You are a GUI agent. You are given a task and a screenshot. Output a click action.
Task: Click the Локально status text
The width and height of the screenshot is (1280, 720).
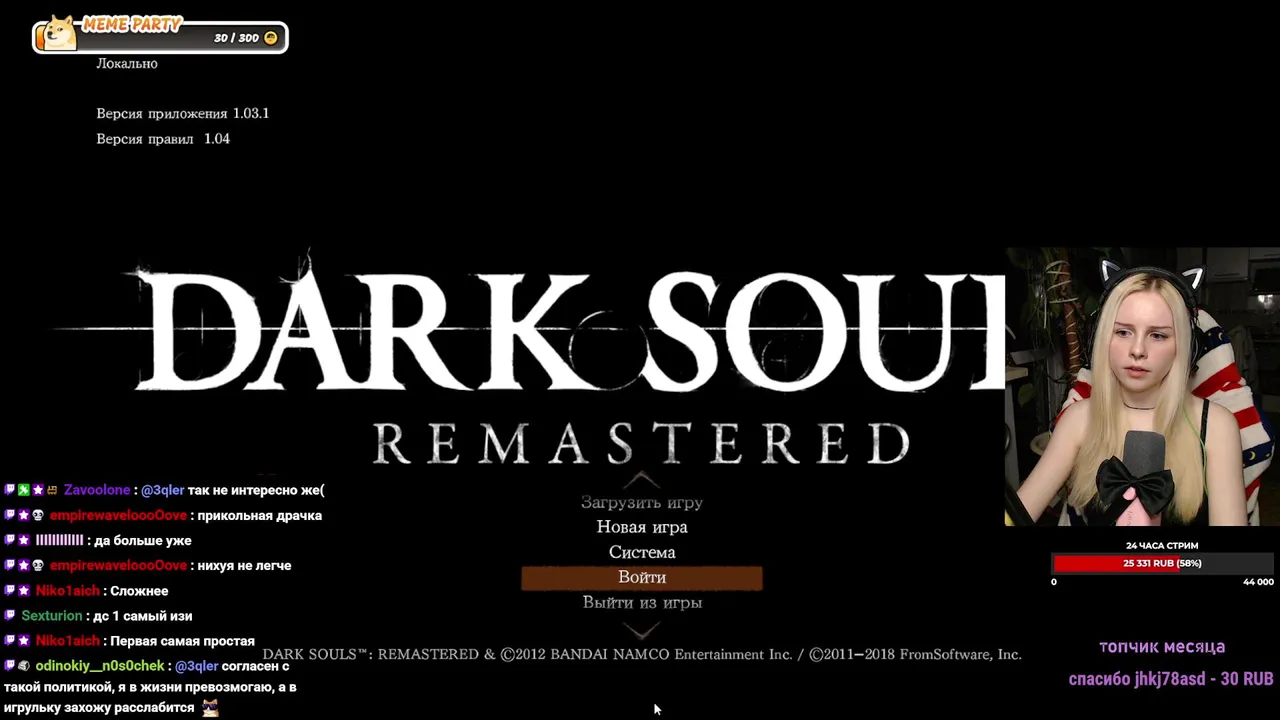pyautogui.click(x=127, y=63)
